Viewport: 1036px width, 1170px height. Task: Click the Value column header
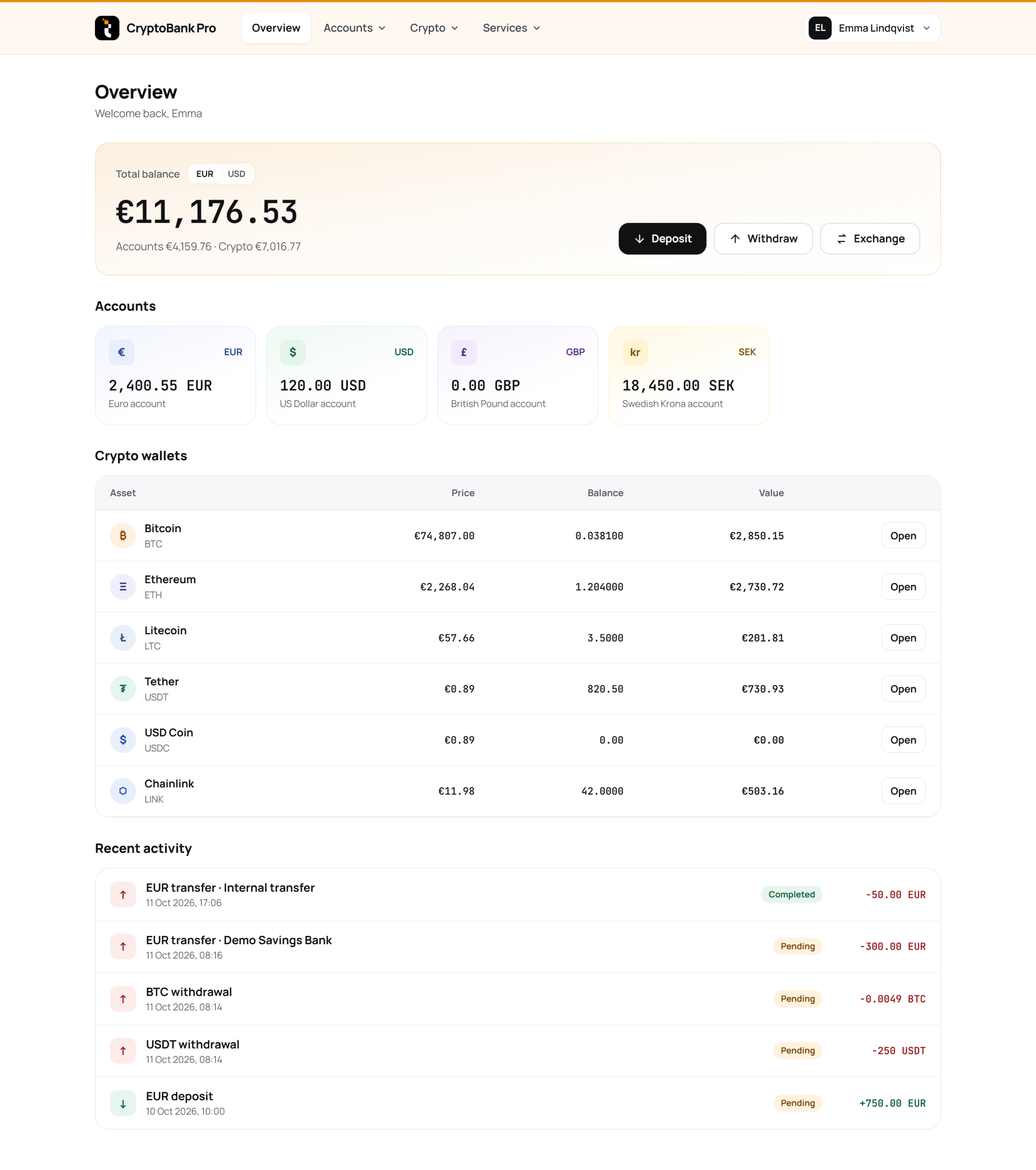(x=771, y=493)
